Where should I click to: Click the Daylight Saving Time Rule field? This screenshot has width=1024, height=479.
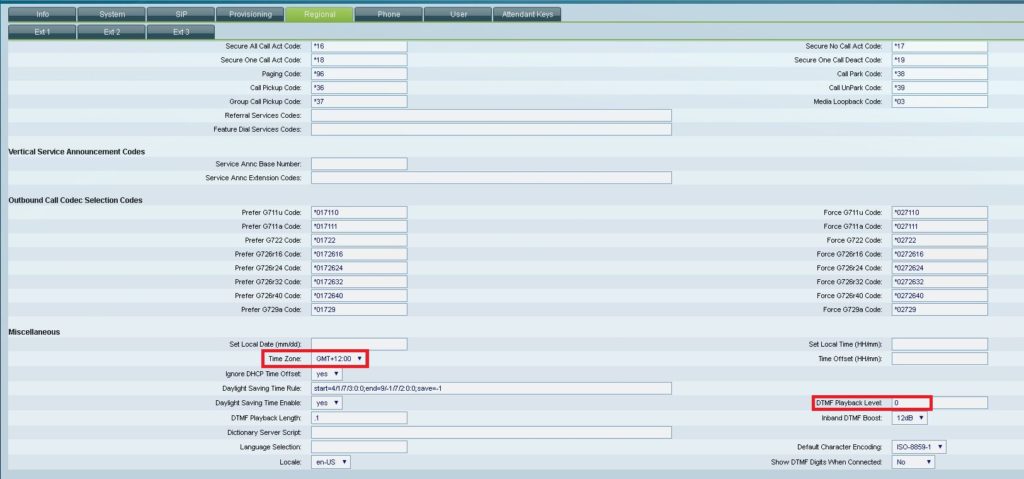[491, 388]
